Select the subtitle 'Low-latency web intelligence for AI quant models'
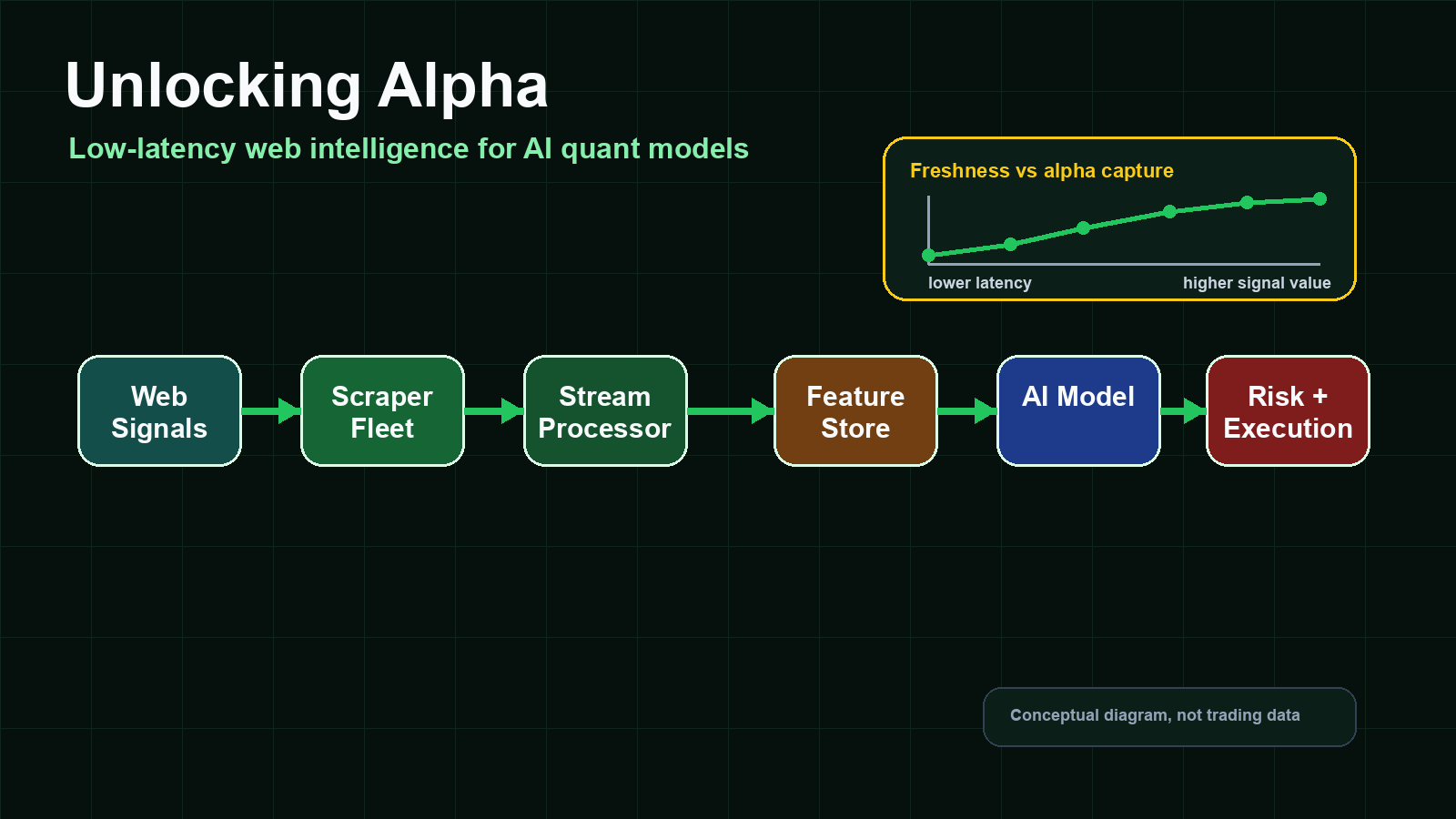1456x819 pixels. pos(409,148)
